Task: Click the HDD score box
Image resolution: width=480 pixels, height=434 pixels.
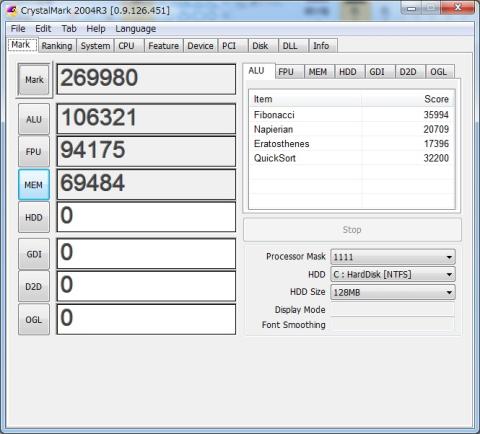Action: tap(146, 217)
